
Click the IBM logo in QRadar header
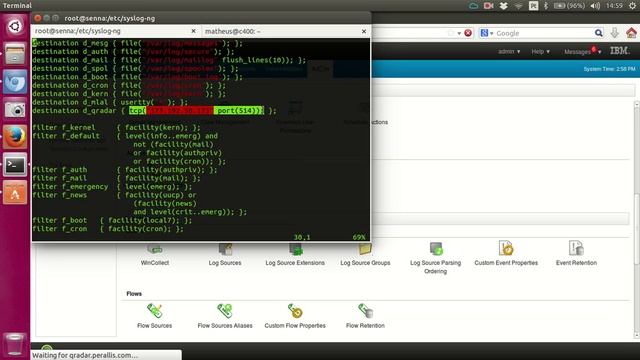pyautogui.click(x=620, y=51)
